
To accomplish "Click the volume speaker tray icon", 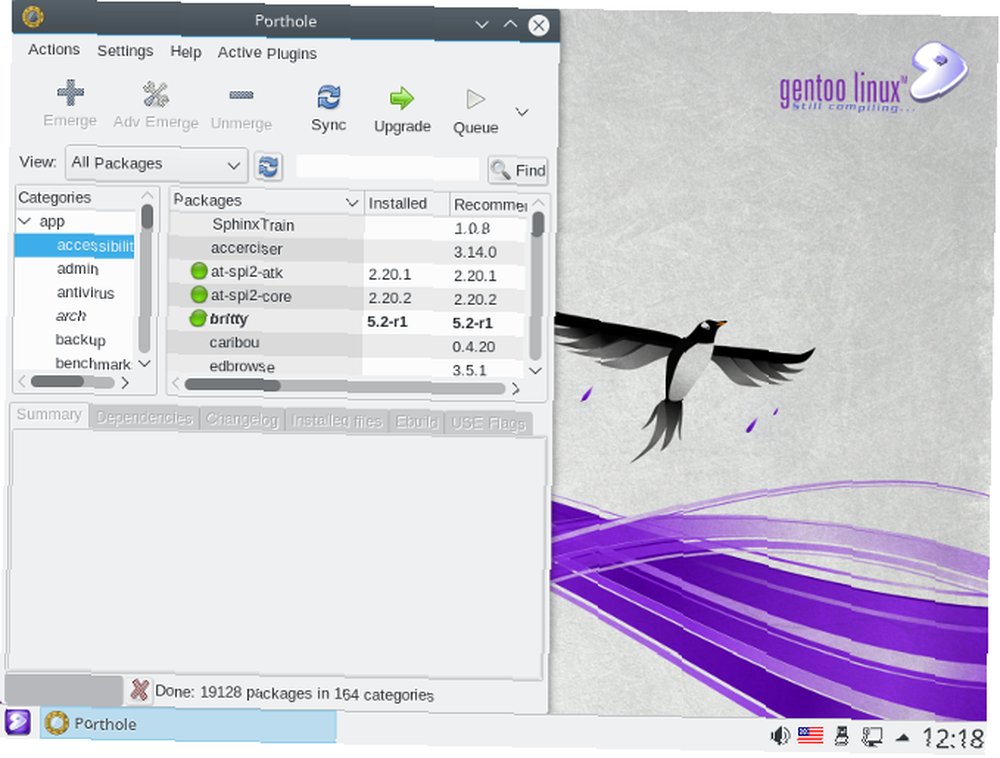I will point(779,736).
